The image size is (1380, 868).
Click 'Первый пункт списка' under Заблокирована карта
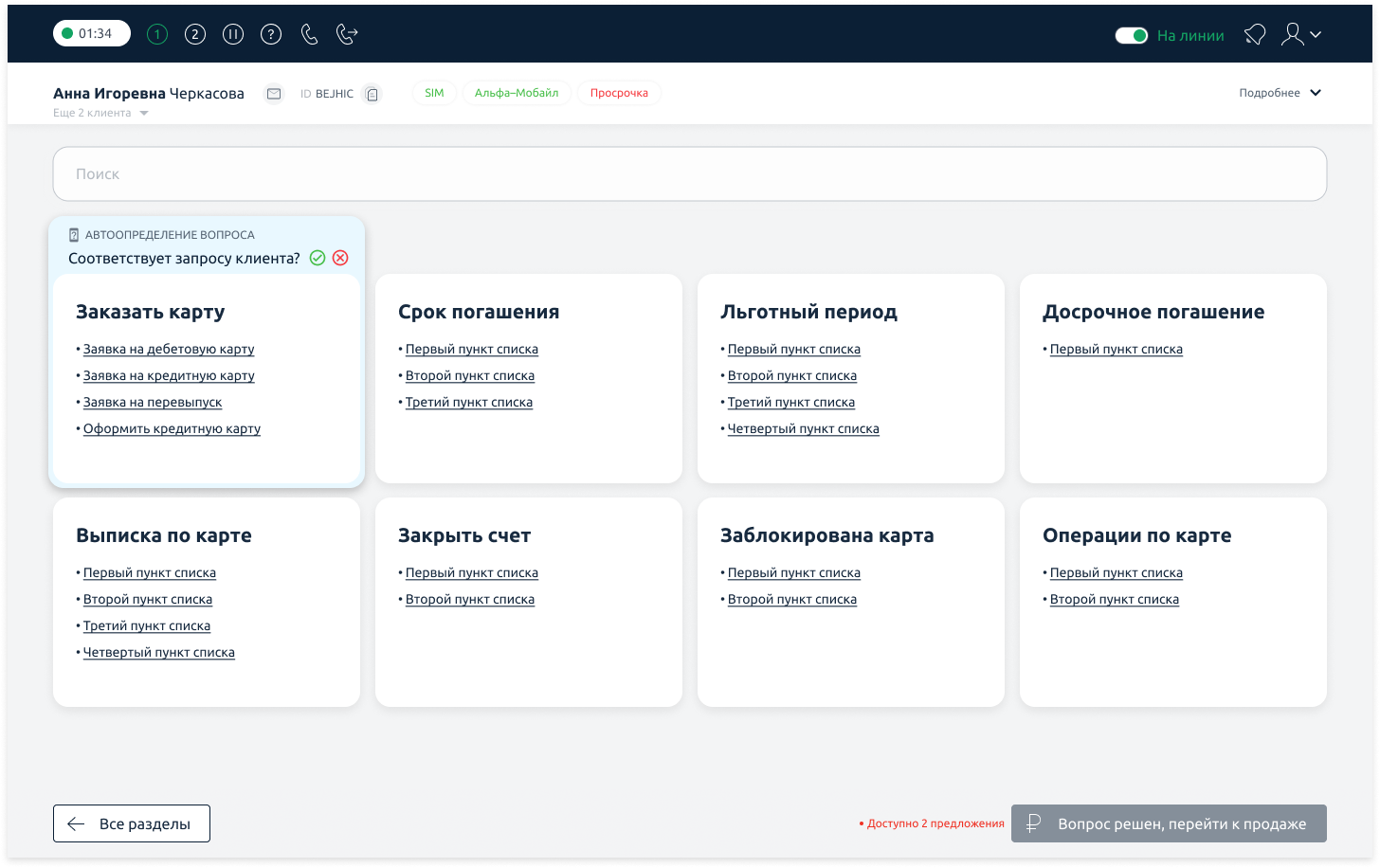tap(794, 572)
